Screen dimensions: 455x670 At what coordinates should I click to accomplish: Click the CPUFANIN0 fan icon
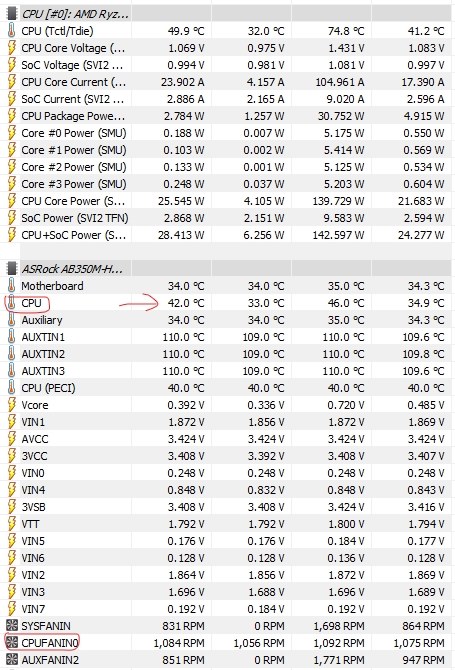(x=12, y=642)
